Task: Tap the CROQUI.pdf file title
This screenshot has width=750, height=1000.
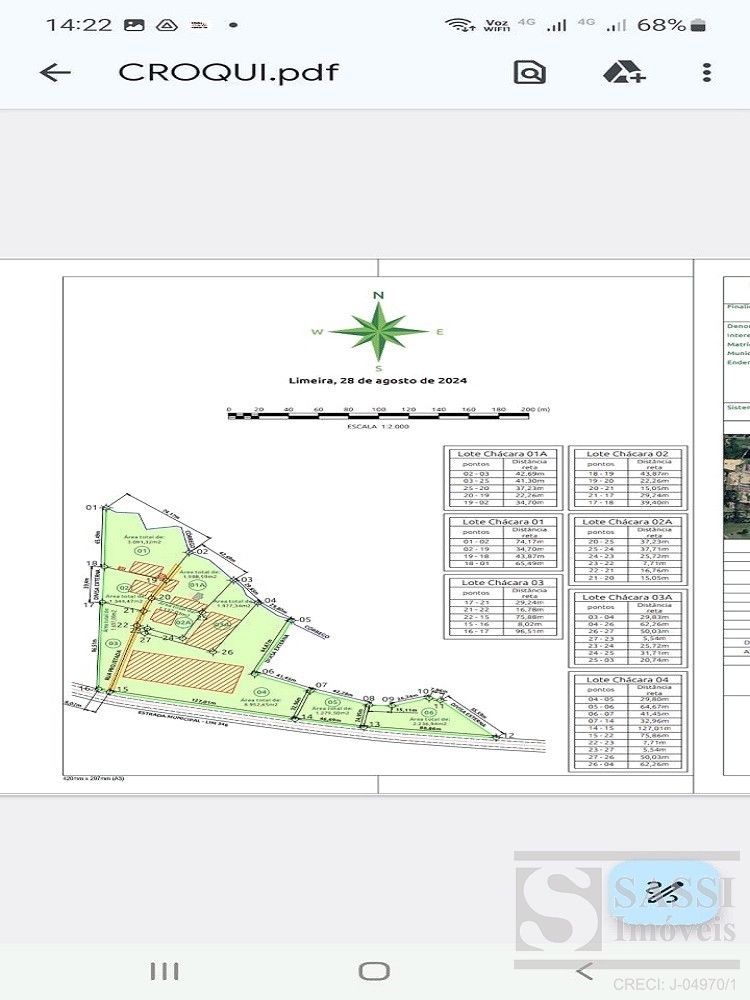Action: pyautogui.click(x=228, y=72)
